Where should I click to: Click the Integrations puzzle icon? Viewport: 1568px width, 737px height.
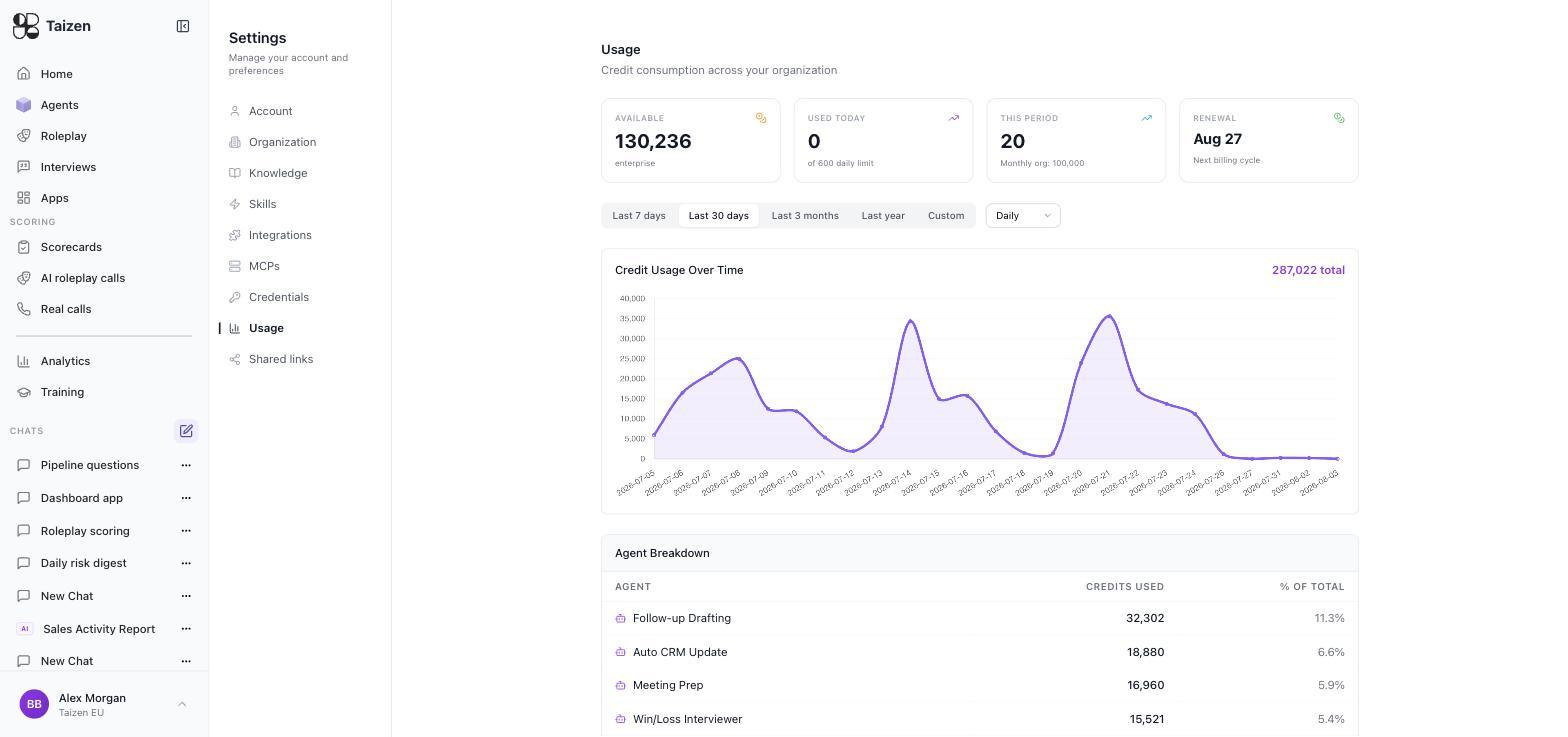coord(235,235)
